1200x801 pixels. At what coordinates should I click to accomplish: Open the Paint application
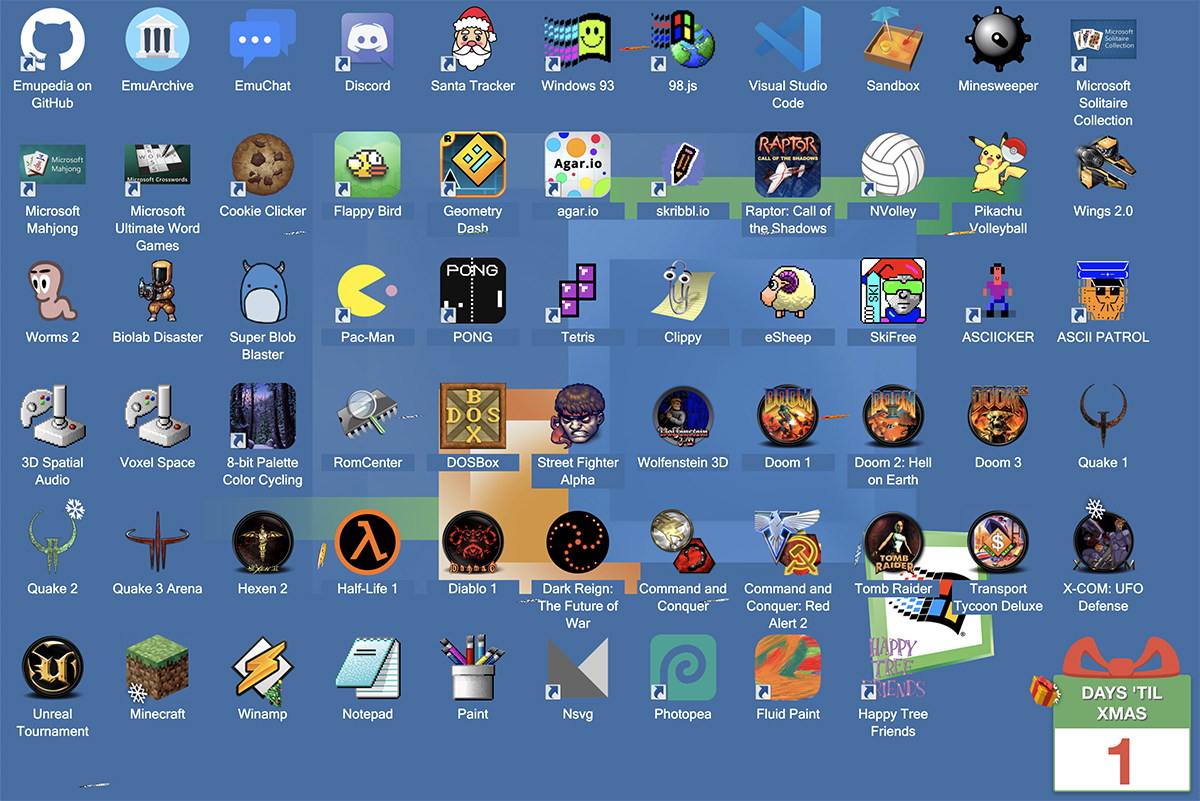pos(472,668)
